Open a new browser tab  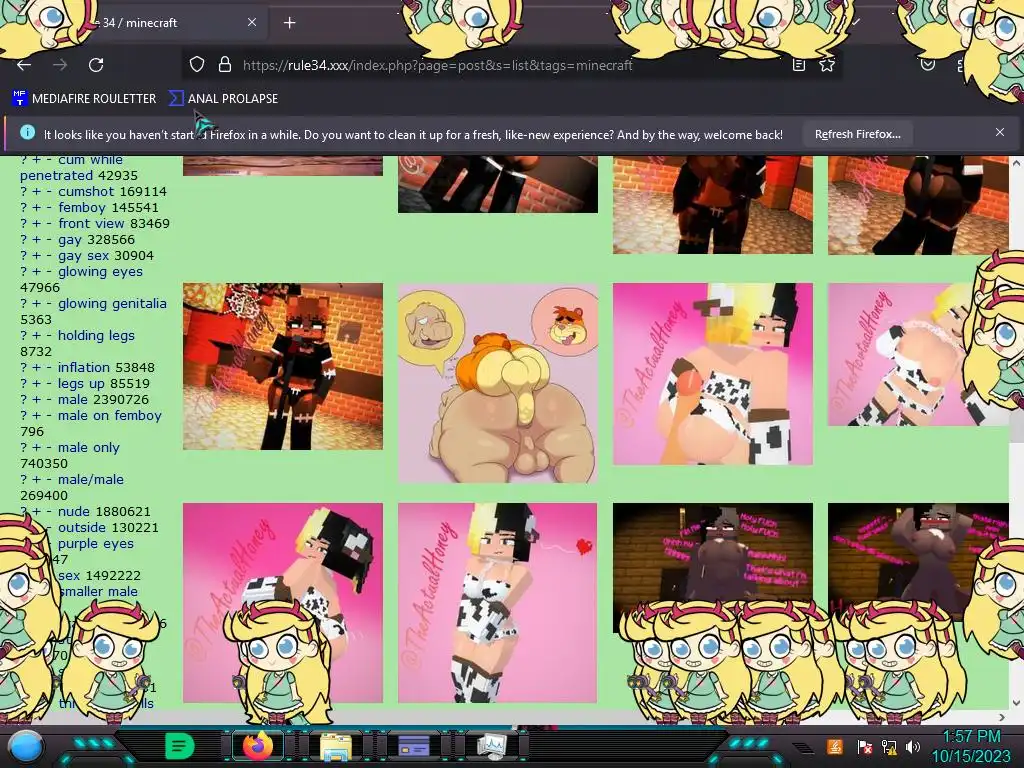click(x=289, y=23)
